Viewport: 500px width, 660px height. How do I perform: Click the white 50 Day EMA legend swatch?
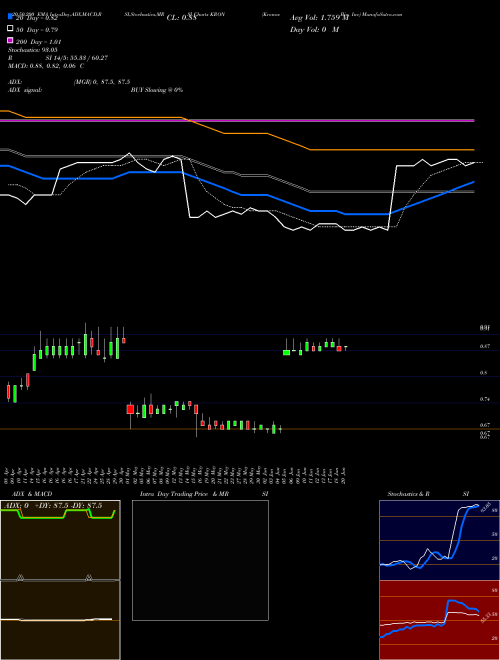pyautogui.click(x=10, y=28)
